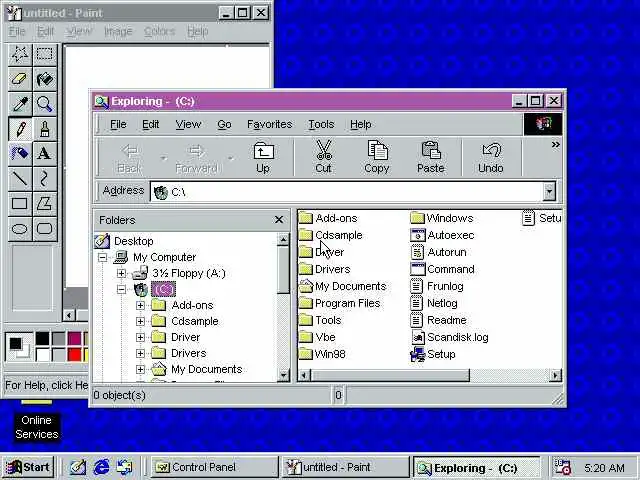
Task: Select Desktop in the Folders tree
Action: click(x=133, y=241)
